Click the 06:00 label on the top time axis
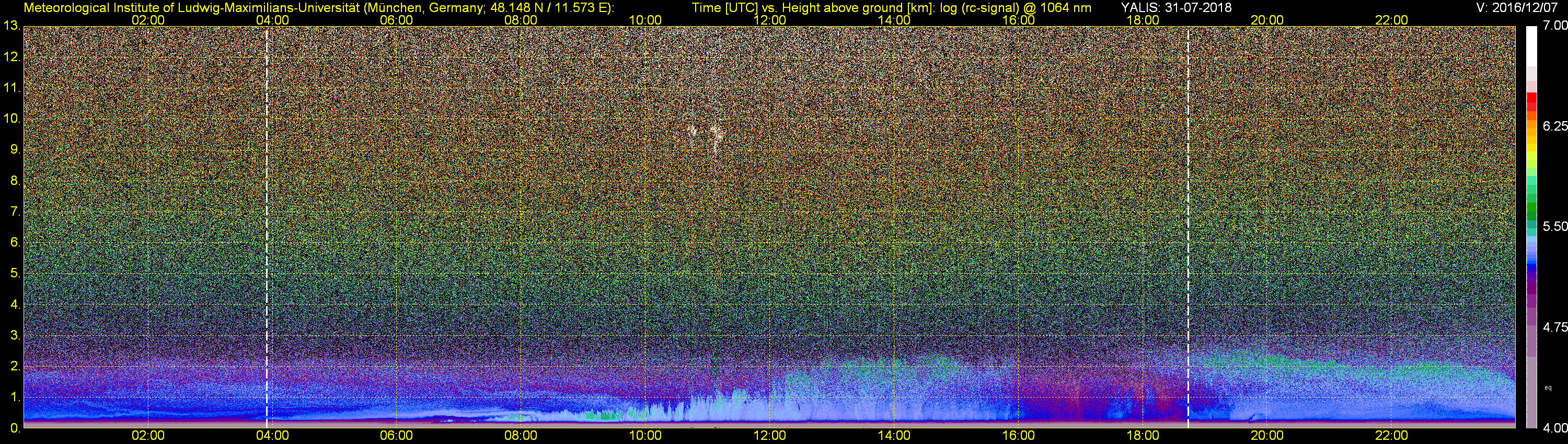1568x444 pixels. click(396, 20)
